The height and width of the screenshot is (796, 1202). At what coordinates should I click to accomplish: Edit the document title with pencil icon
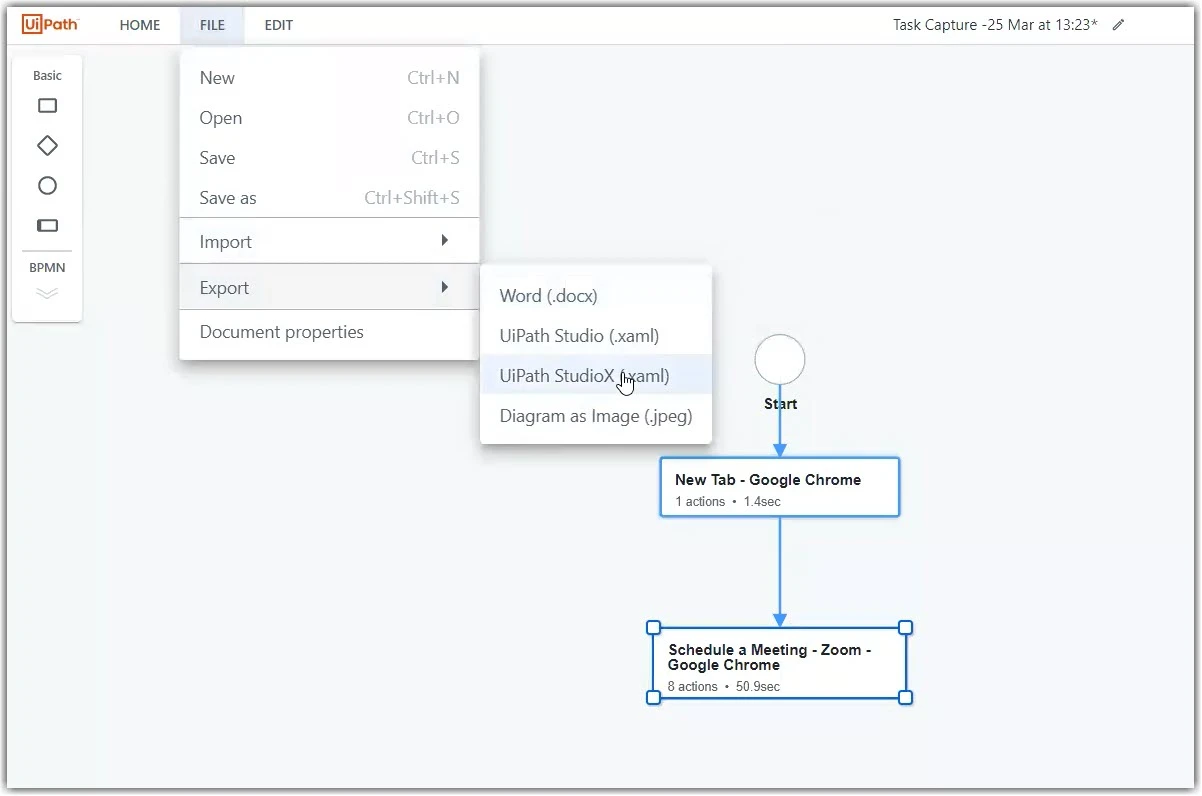click(x=1118, y=25)
